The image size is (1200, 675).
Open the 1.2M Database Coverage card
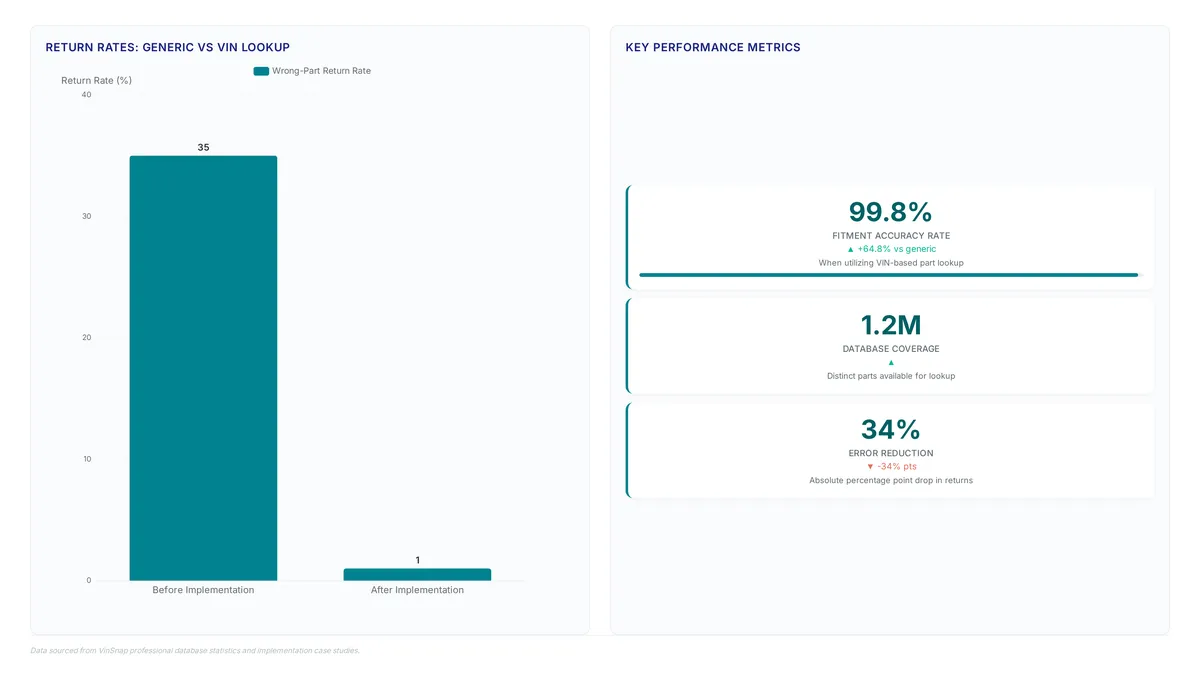tap(890, 346)
